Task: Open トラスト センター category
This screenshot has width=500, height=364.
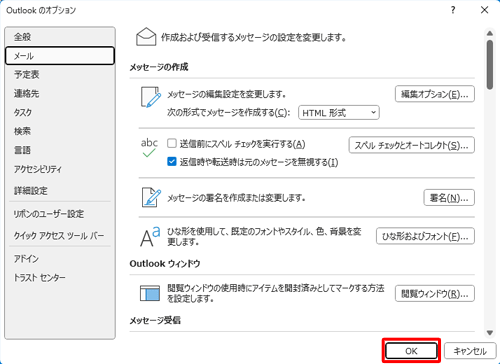Action: 60,277
